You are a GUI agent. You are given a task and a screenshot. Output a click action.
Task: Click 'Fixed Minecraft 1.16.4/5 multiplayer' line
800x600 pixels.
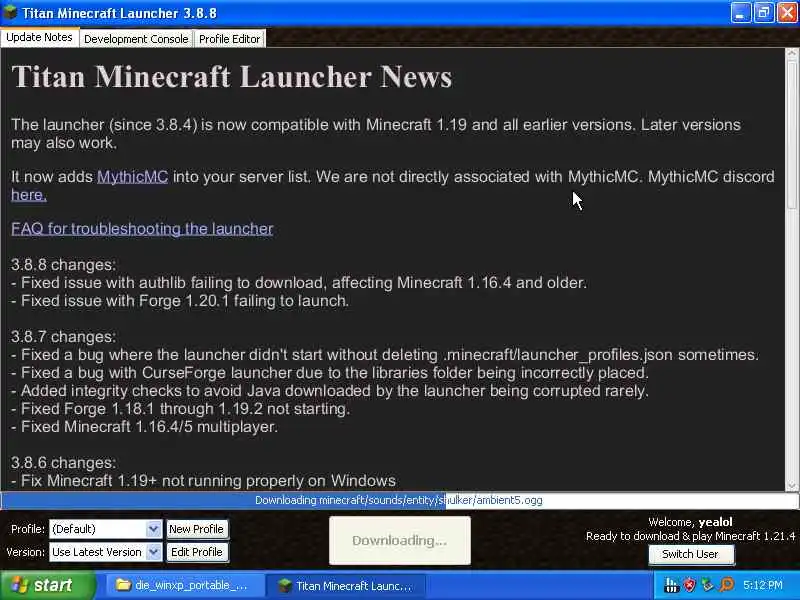coord(144,427)
